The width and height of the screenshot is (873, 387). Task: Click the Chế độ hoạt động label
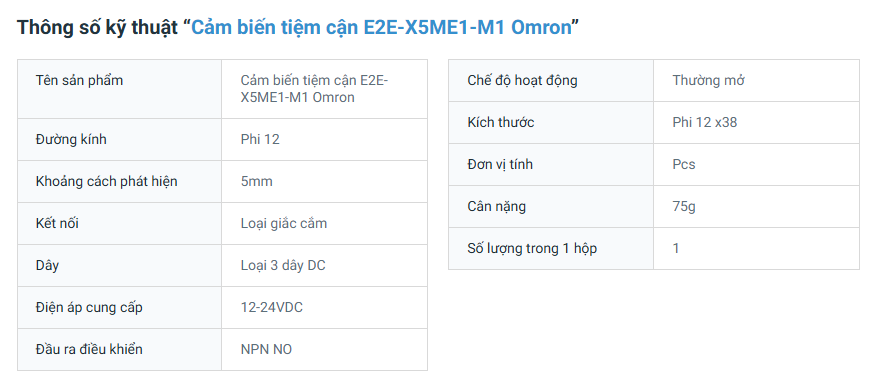coord(523,80)
